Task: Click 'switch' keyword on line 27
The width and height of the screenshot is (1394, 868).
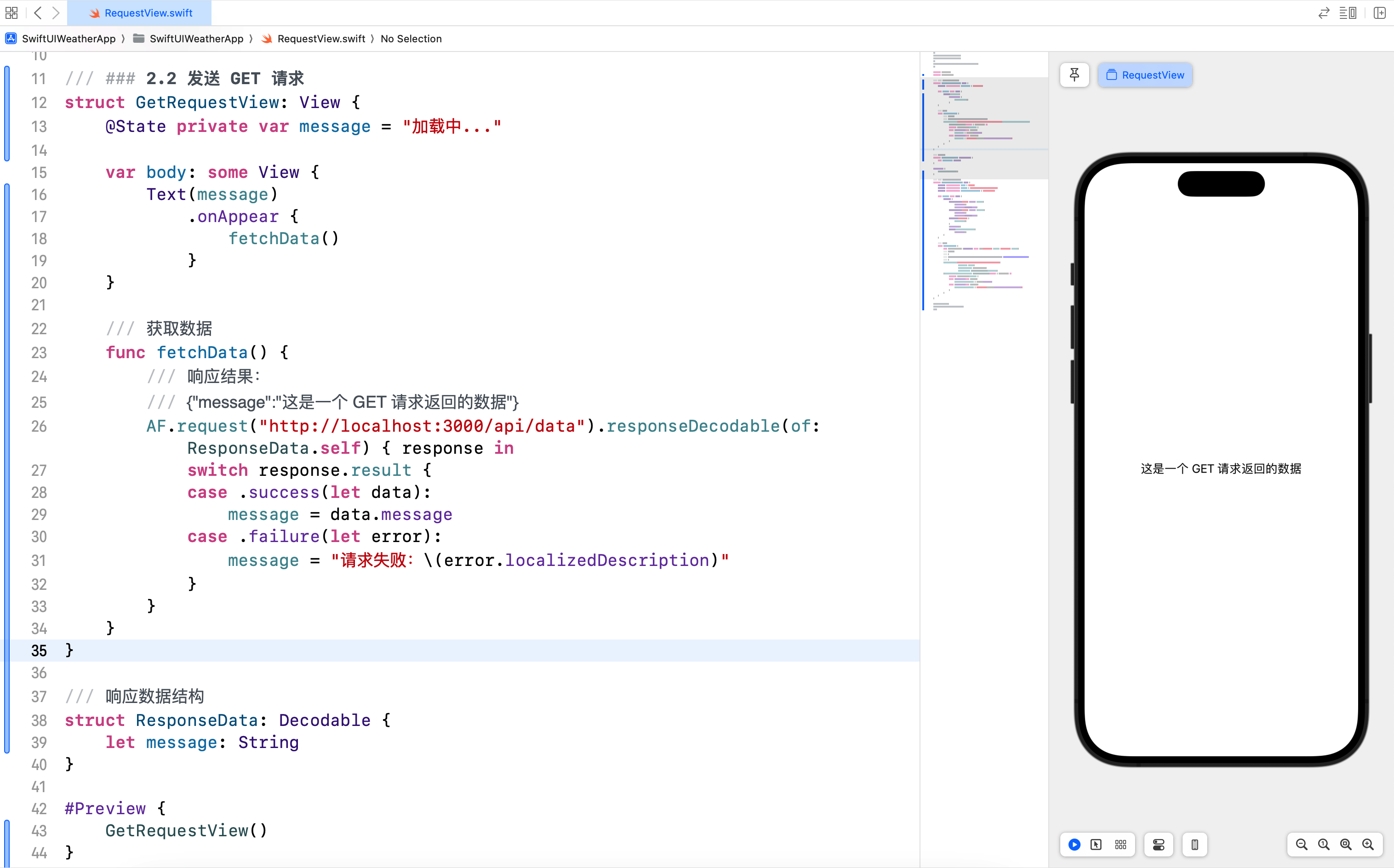Action: tap(217, 470)
